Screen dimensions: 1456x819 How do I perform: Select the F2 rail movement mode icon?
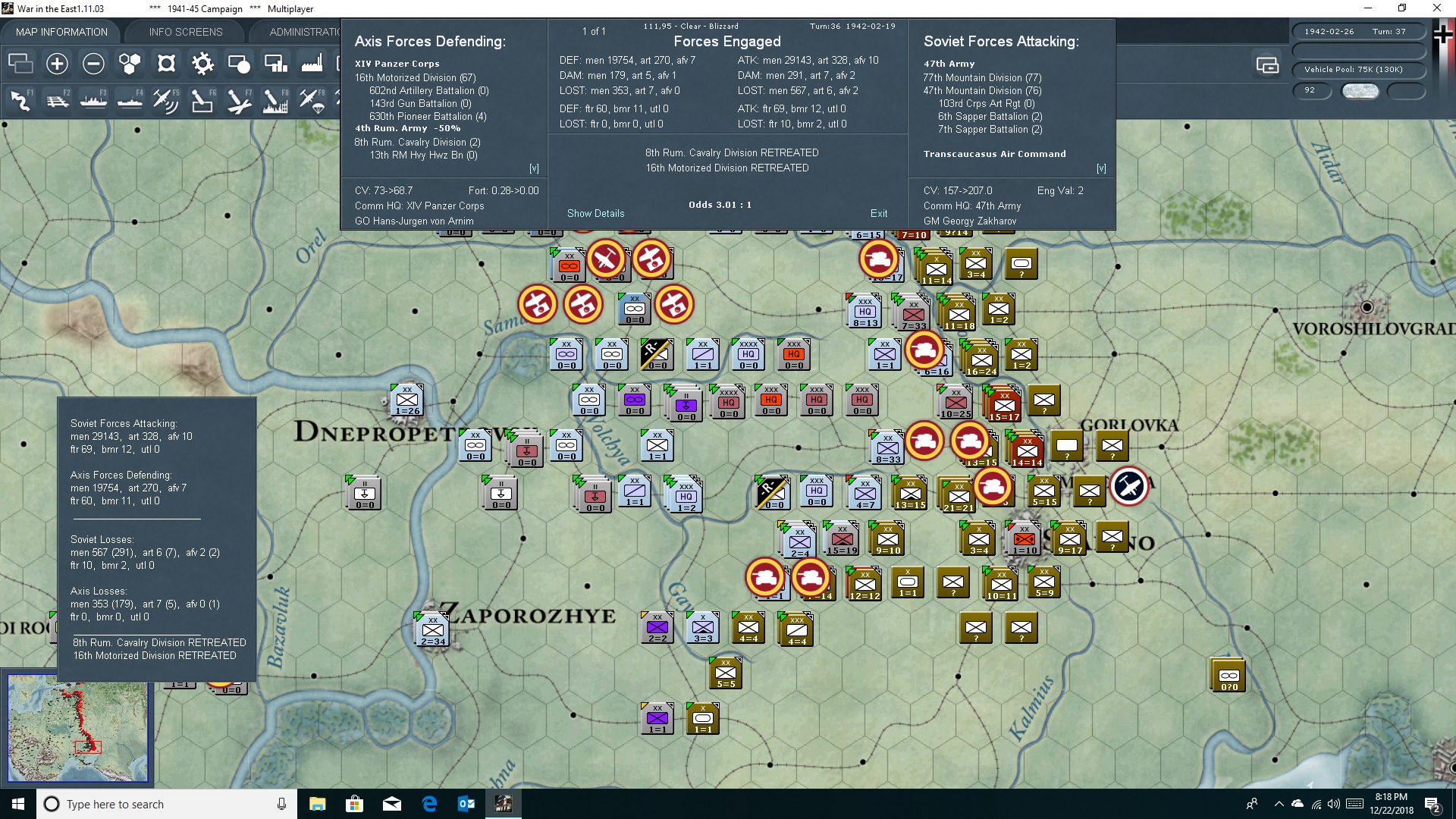click(x=57, y=101)
